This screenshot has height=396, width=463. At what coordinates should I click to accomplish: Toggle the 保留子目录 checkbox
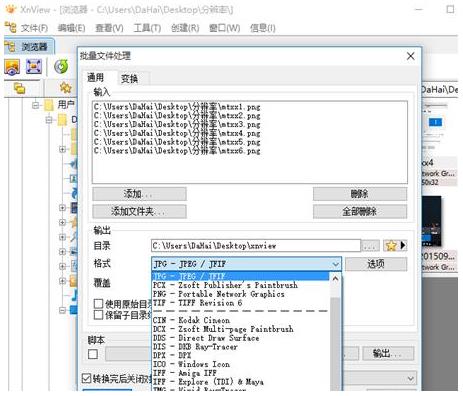98,315
